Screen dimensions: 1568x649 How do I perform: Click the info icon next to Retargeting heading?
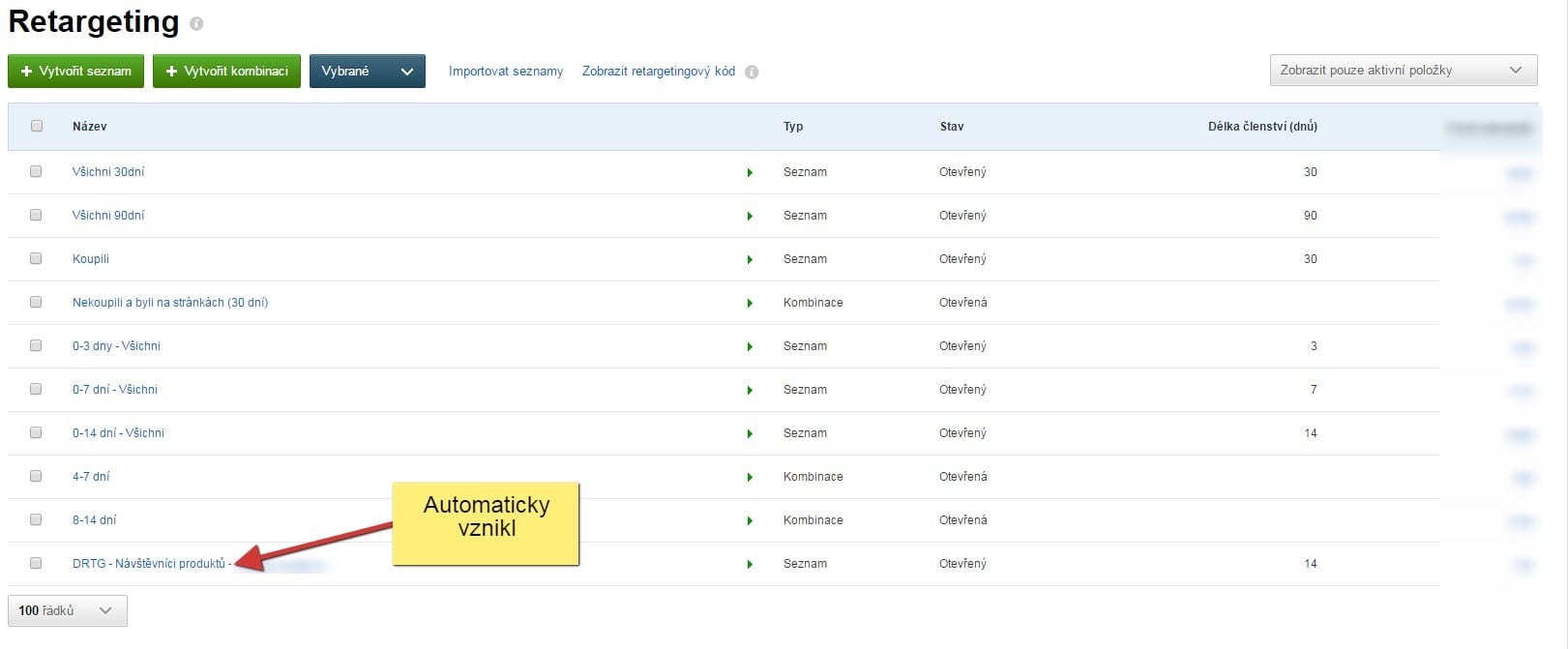tap(196, 23)
